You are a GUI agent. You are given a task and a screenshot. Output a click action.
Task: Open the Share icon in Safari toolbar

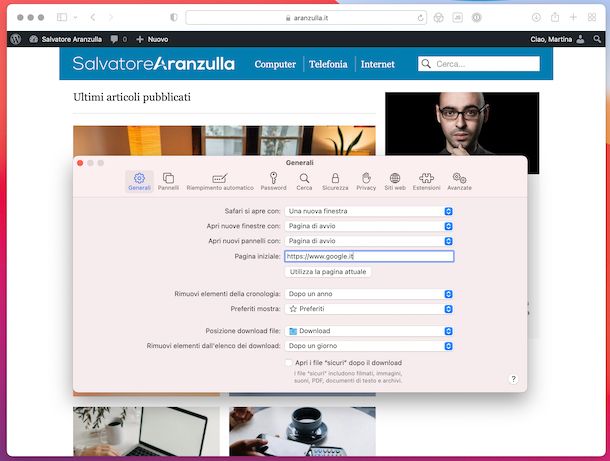click(555, 17)
